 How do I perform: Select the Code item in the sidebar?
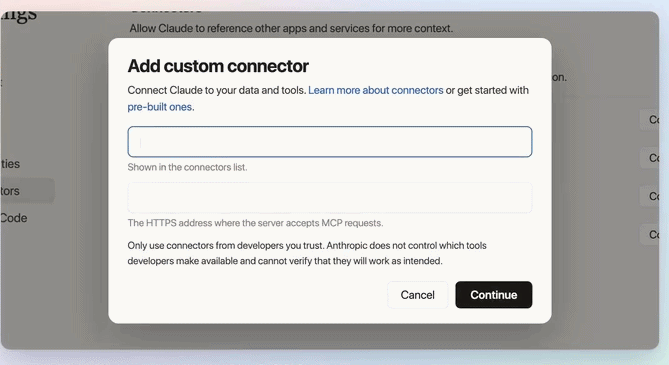(x=14, y=218)
